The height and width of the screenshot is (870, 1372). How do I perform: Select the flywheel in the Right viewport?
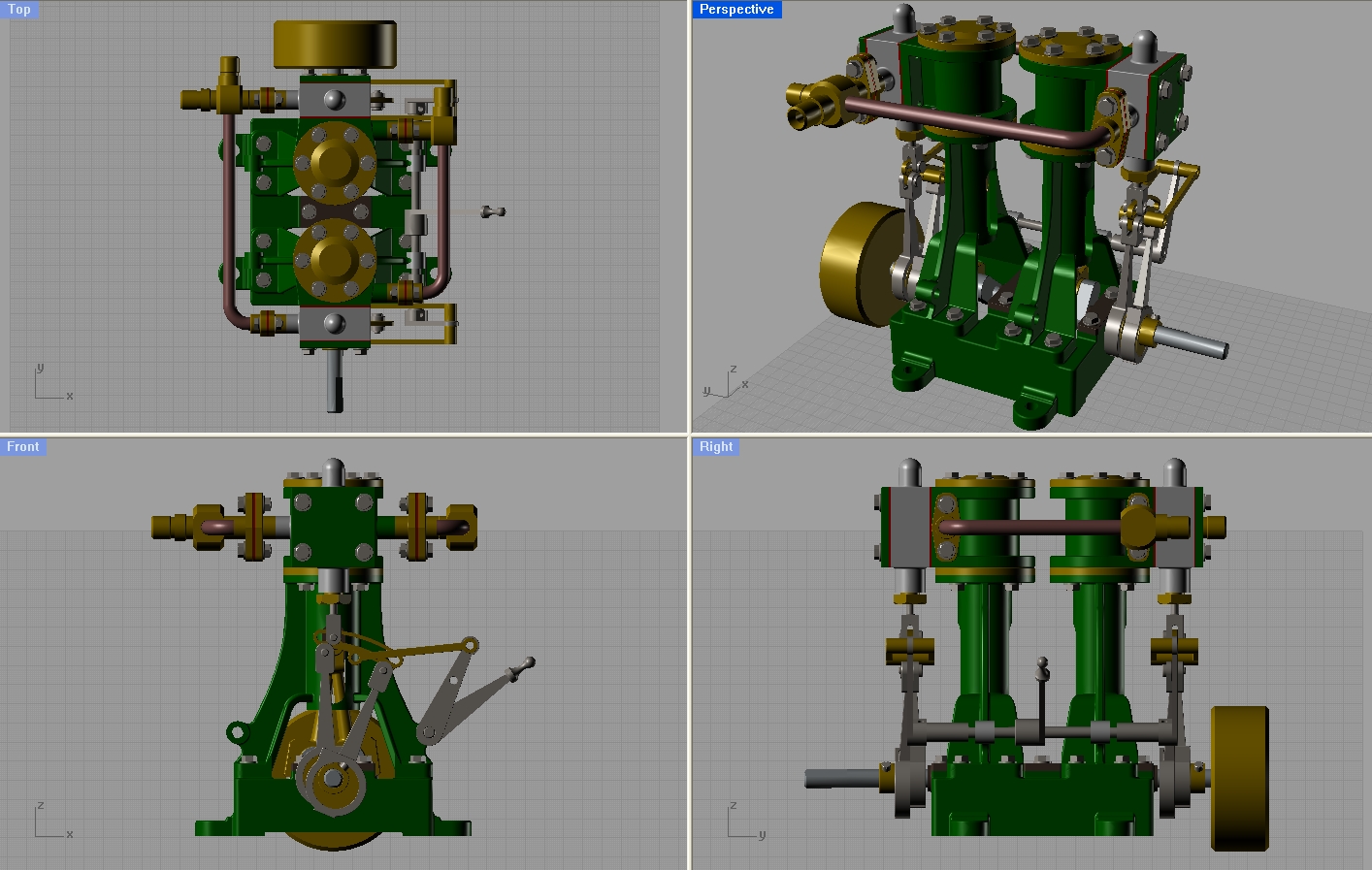coord(1240,779)
